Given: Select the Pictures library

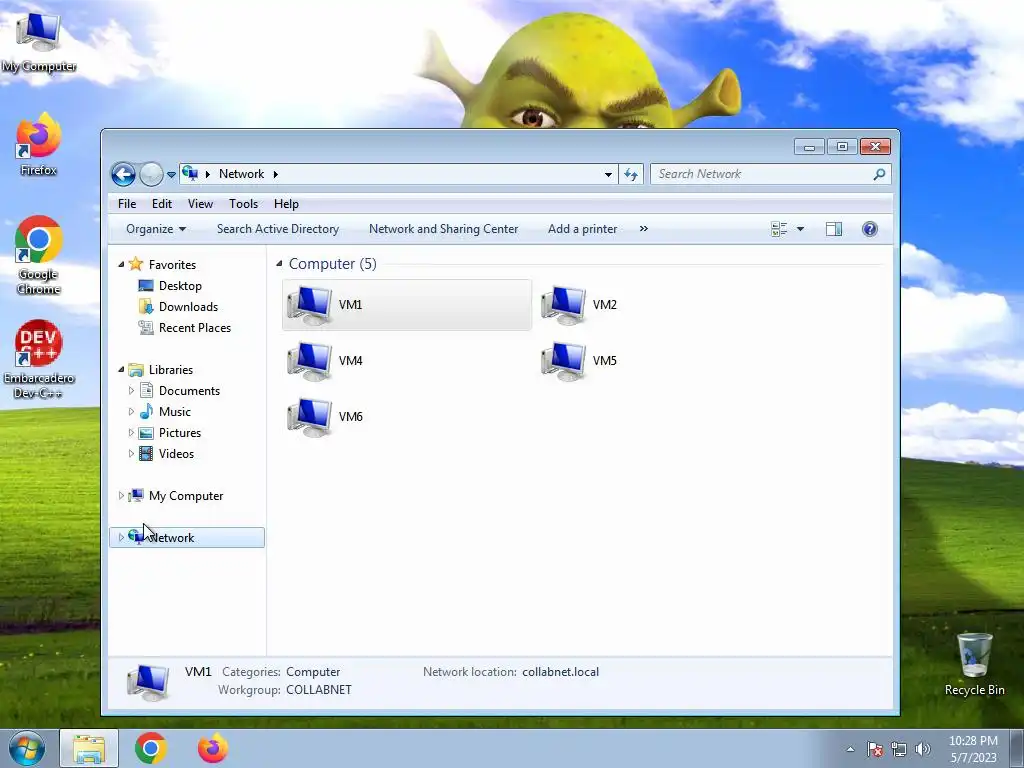Looking at the screenshot, I should 180,432.
